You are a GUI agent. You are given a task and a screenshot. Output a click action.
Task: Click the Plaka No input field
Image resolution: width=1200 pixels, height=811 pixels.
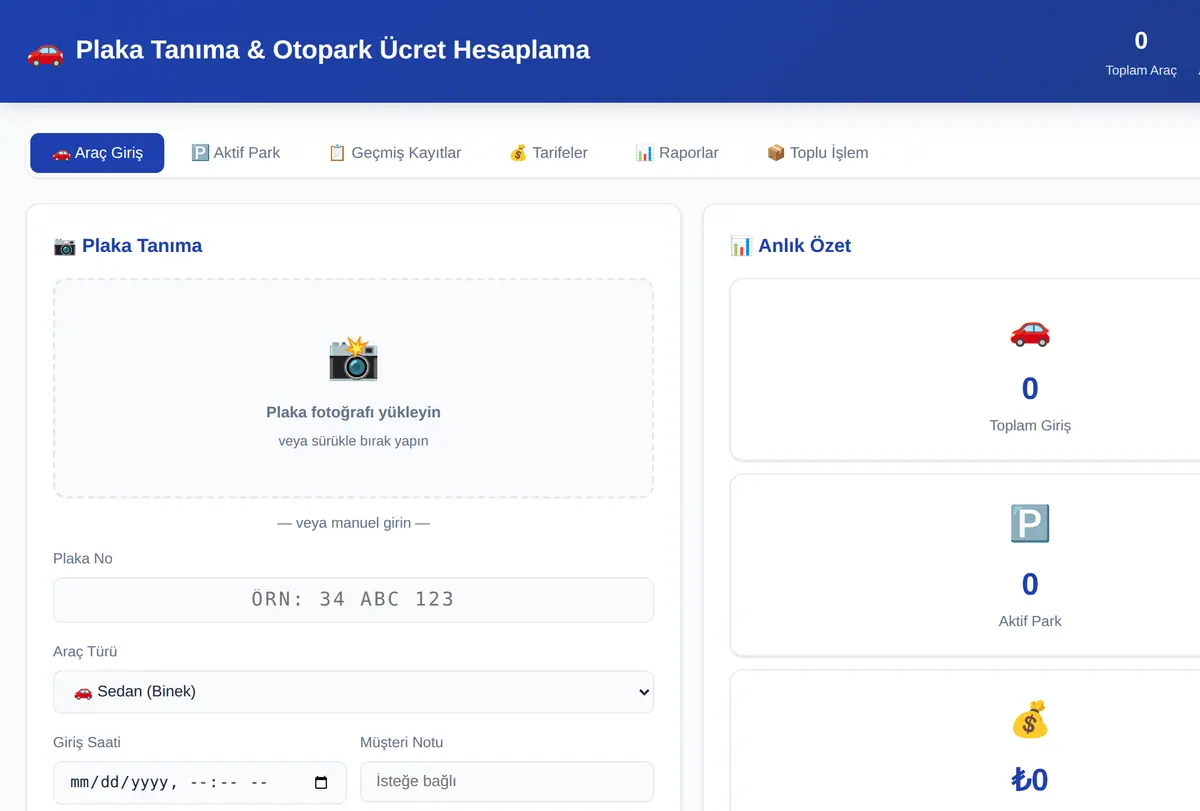(x=353, y=599)
